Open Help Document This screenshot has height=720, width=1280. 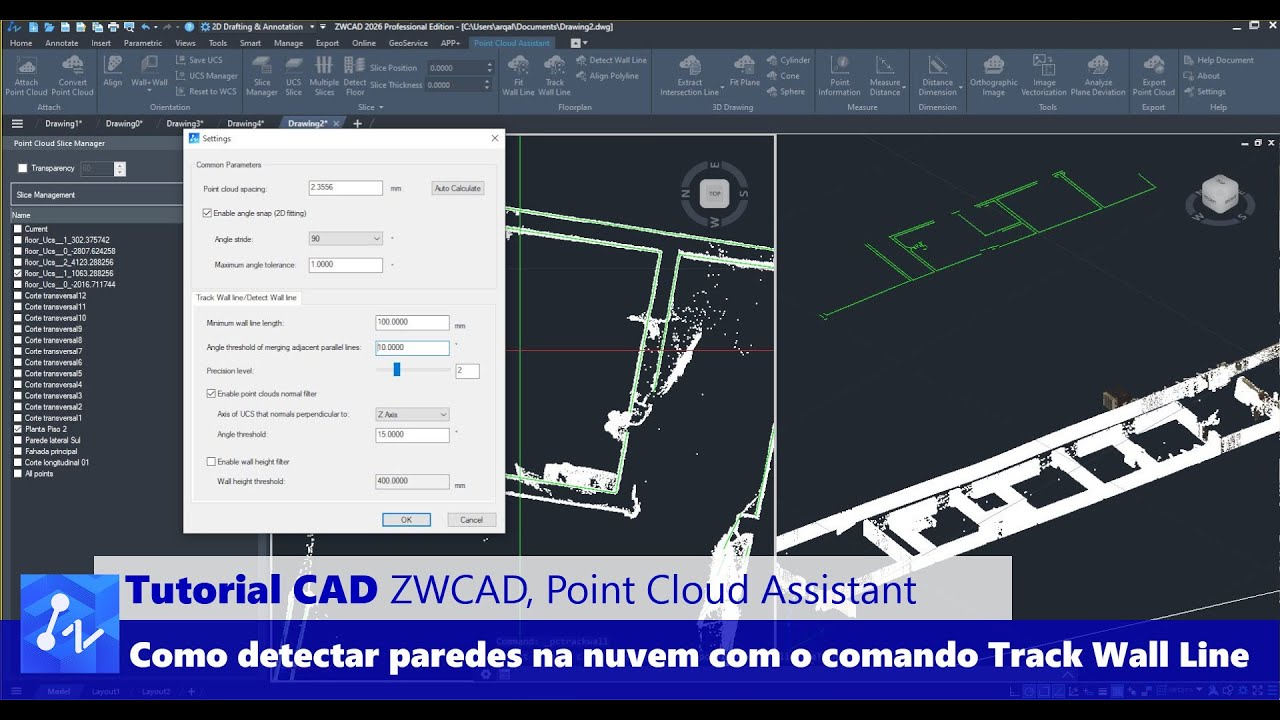pyautogui.click(x=1218, y=60)
